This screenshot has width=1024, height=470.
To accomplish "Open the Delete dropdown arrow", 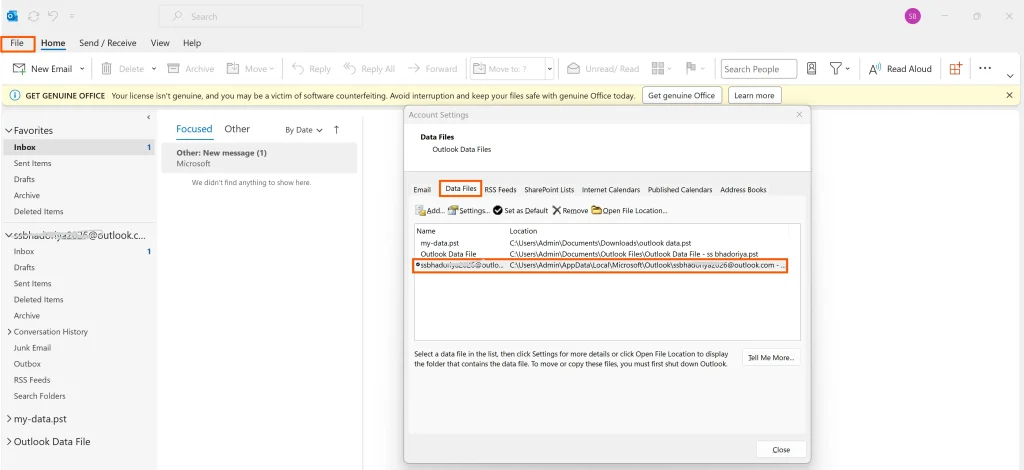I will (x=153, y=69).
